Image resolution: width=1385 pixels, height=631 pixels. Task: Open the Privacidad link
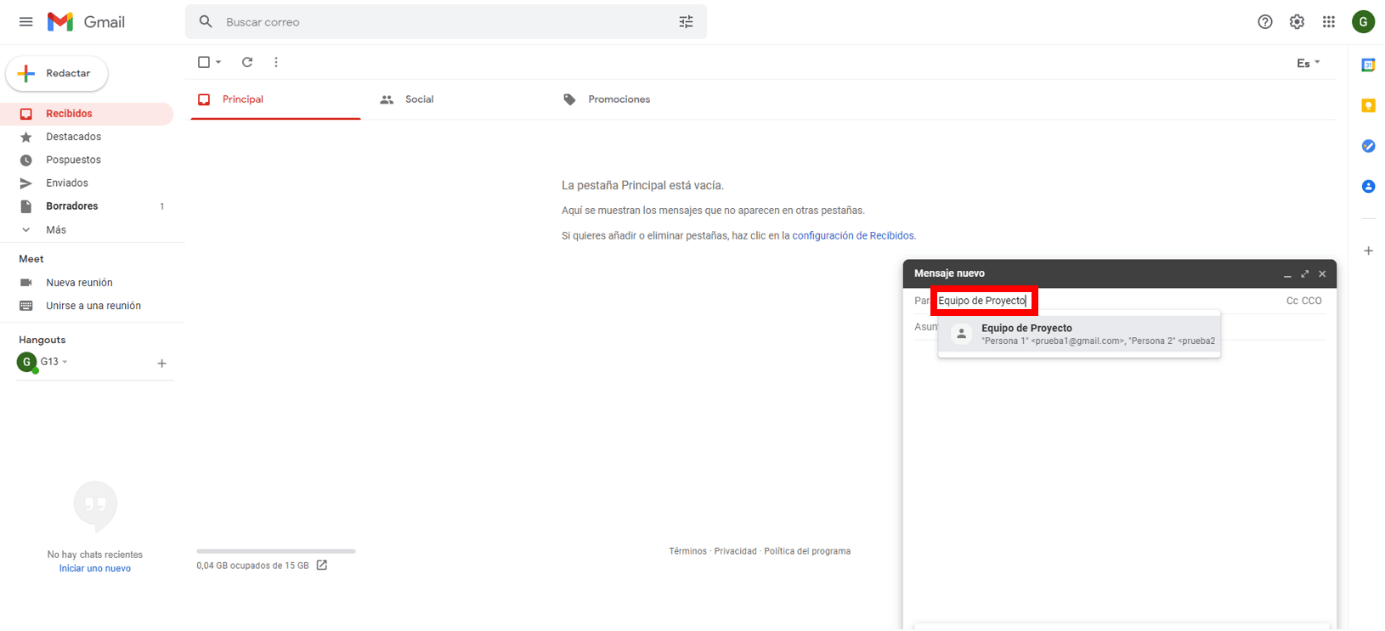[735, 551]
